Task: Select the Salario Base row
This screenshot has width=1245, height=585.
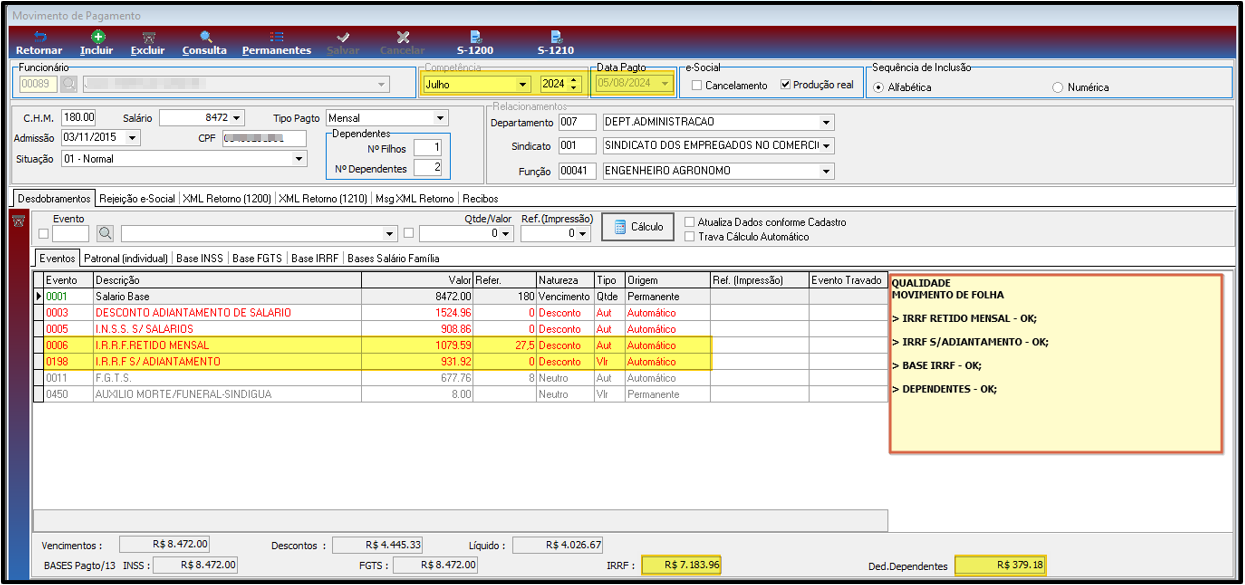Action: tap(460, 297)
